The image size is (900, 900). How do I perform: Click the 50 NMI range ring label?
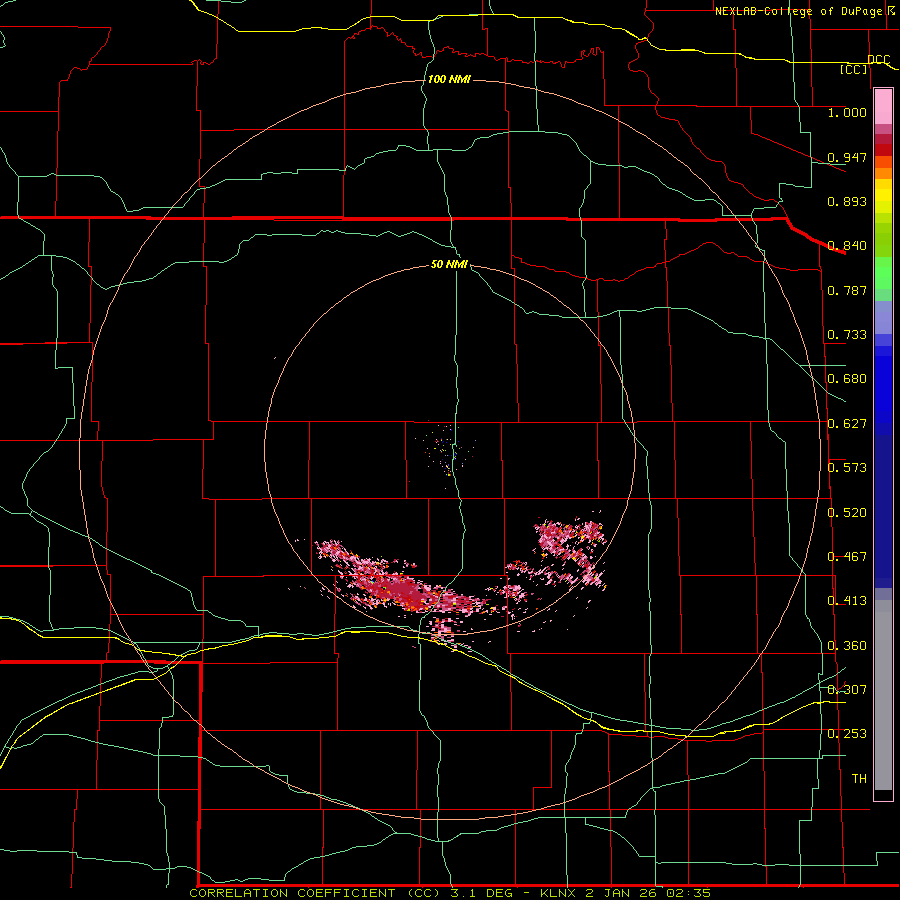pos(449,264)
